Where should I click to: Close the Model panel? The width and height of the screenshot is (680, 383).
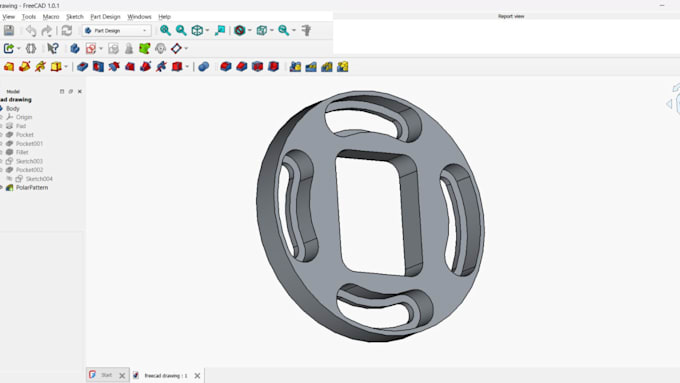80,92
